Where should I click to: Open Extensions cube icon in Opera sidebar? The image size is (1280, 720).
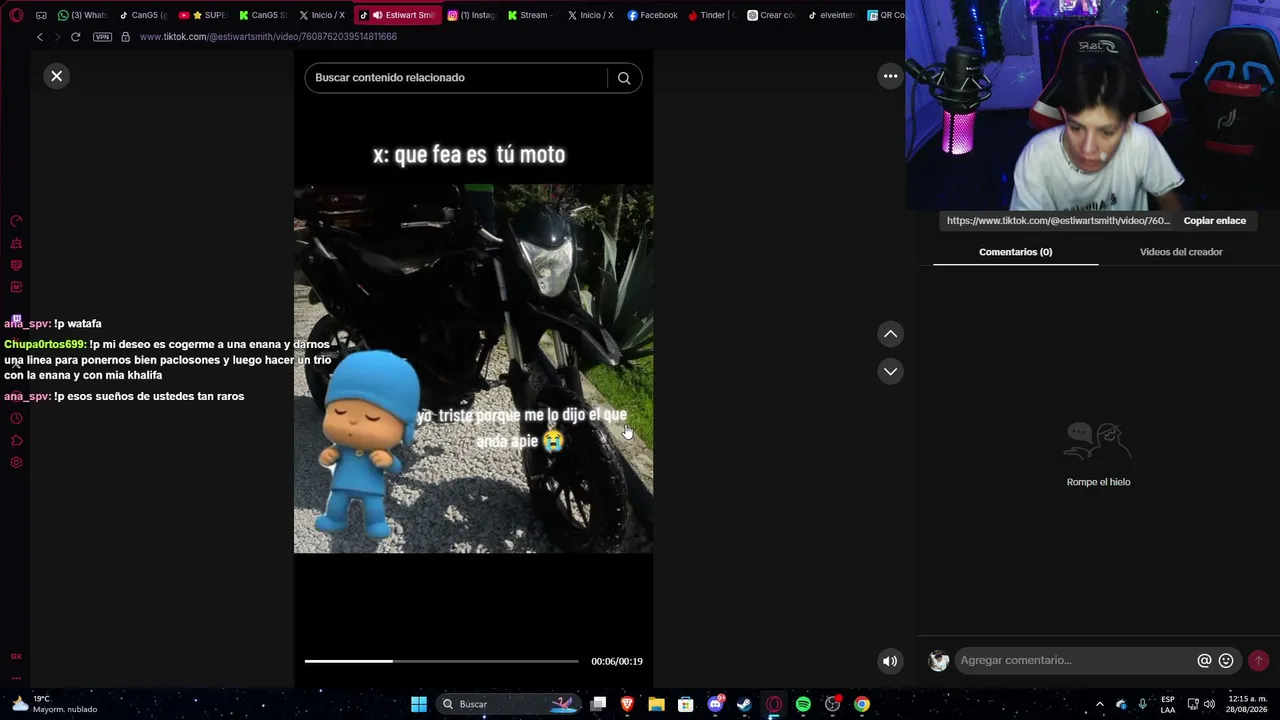point(16,441)
